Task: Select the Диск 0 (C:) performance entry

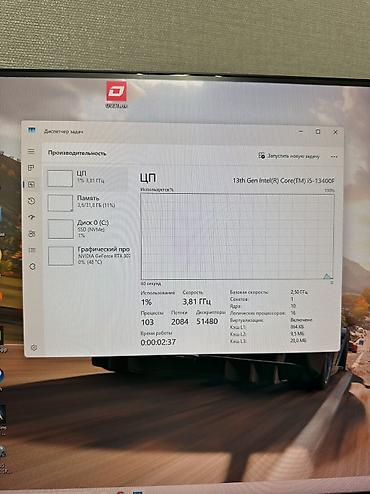Action: (87, 229)
